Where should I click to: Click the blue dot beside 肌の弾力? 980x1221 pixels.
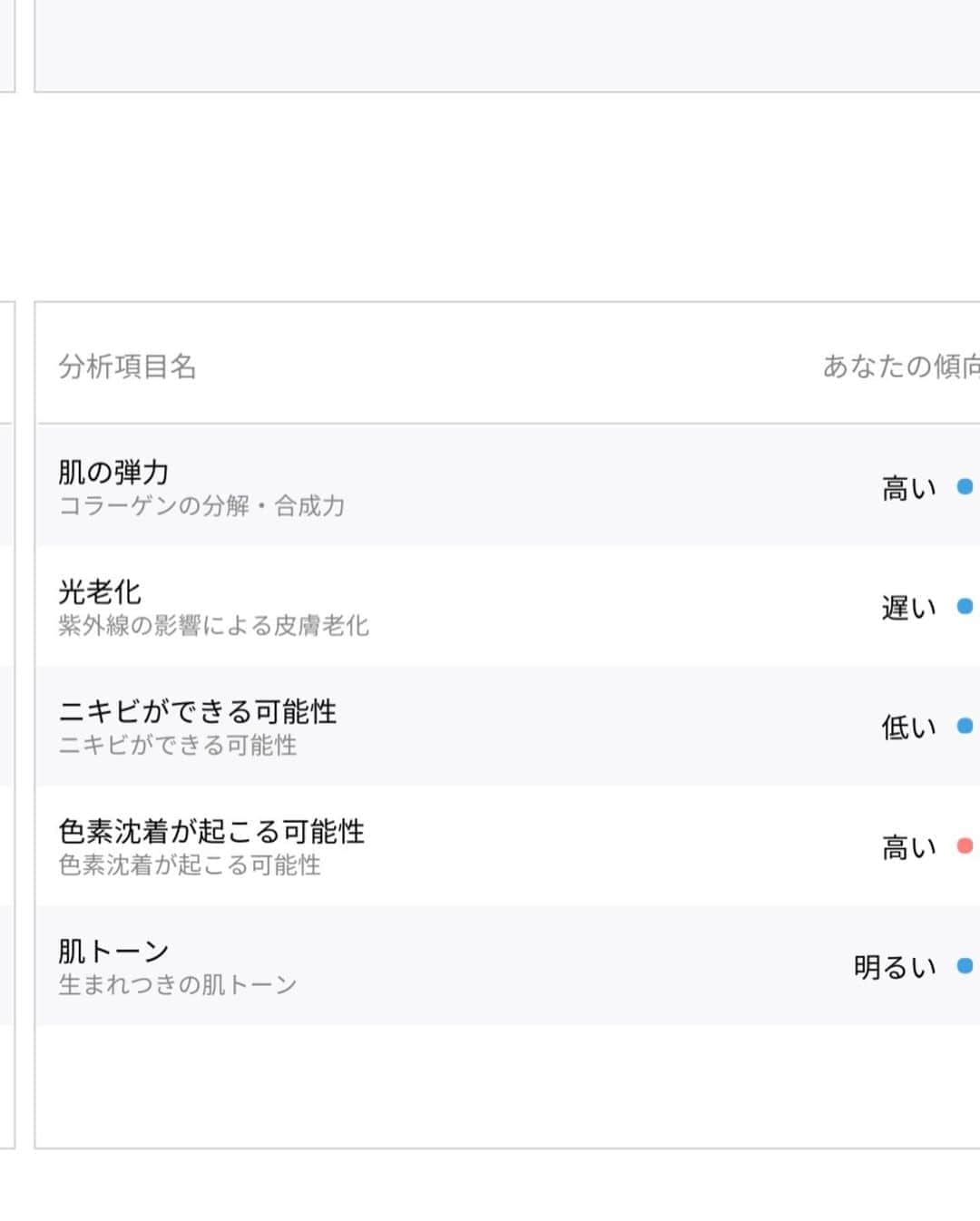(965, 487)
